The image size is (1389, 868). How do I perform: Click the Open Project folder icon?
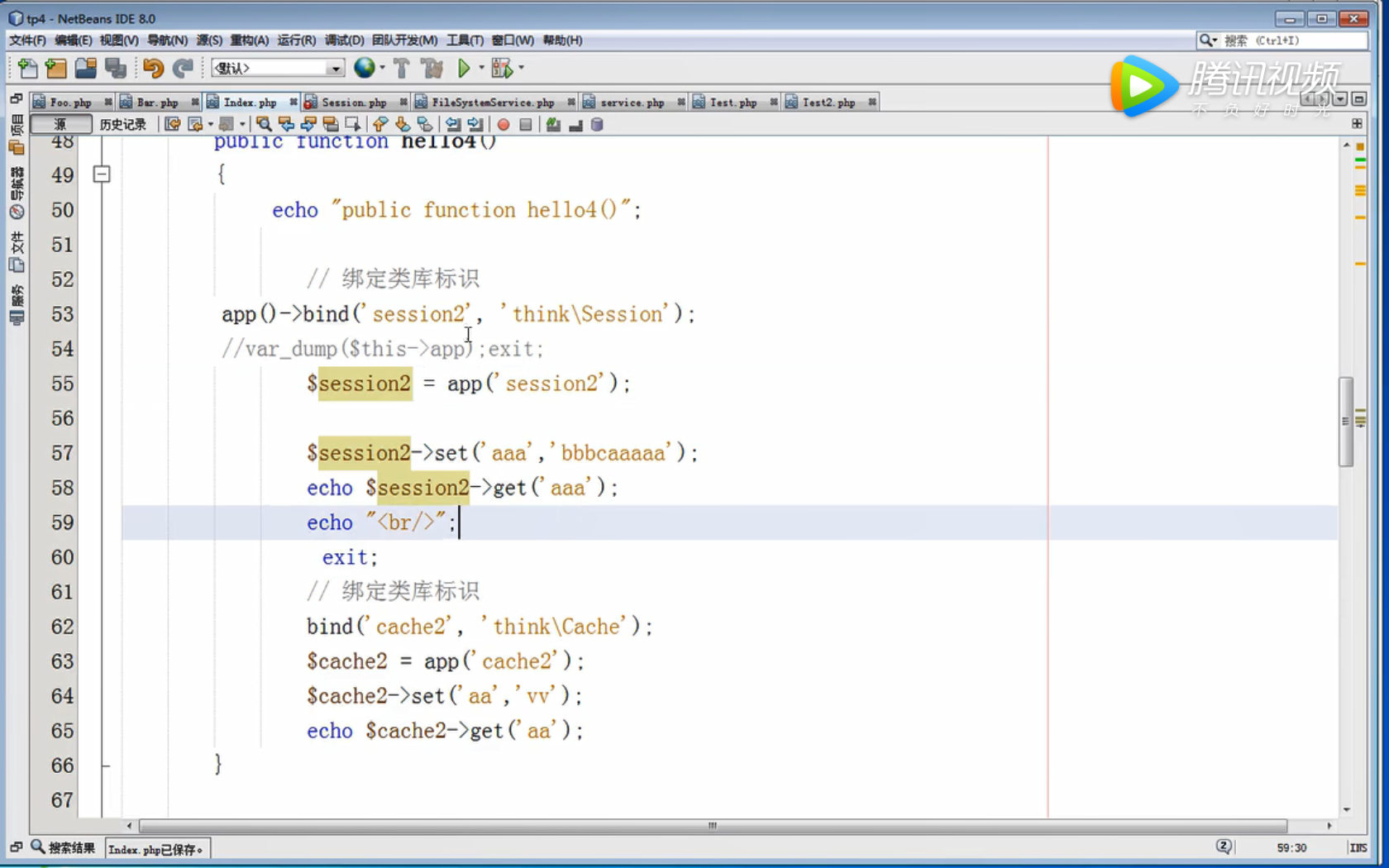click(x=85, y=69)
